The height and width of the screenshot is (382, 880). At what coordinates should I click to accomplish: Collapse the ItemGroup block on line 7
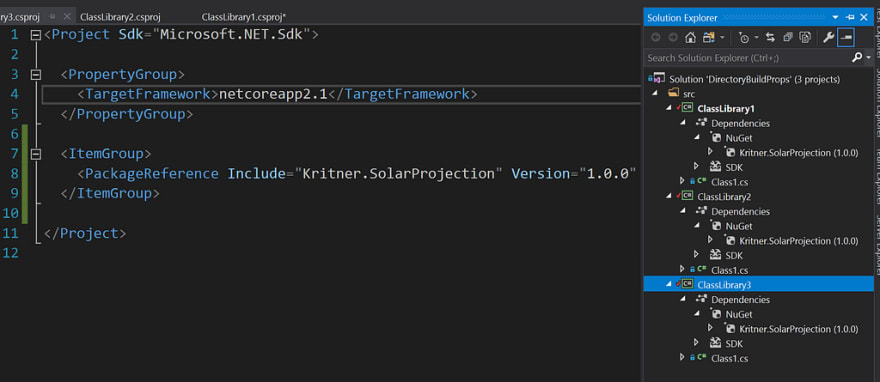click(36, 154)
